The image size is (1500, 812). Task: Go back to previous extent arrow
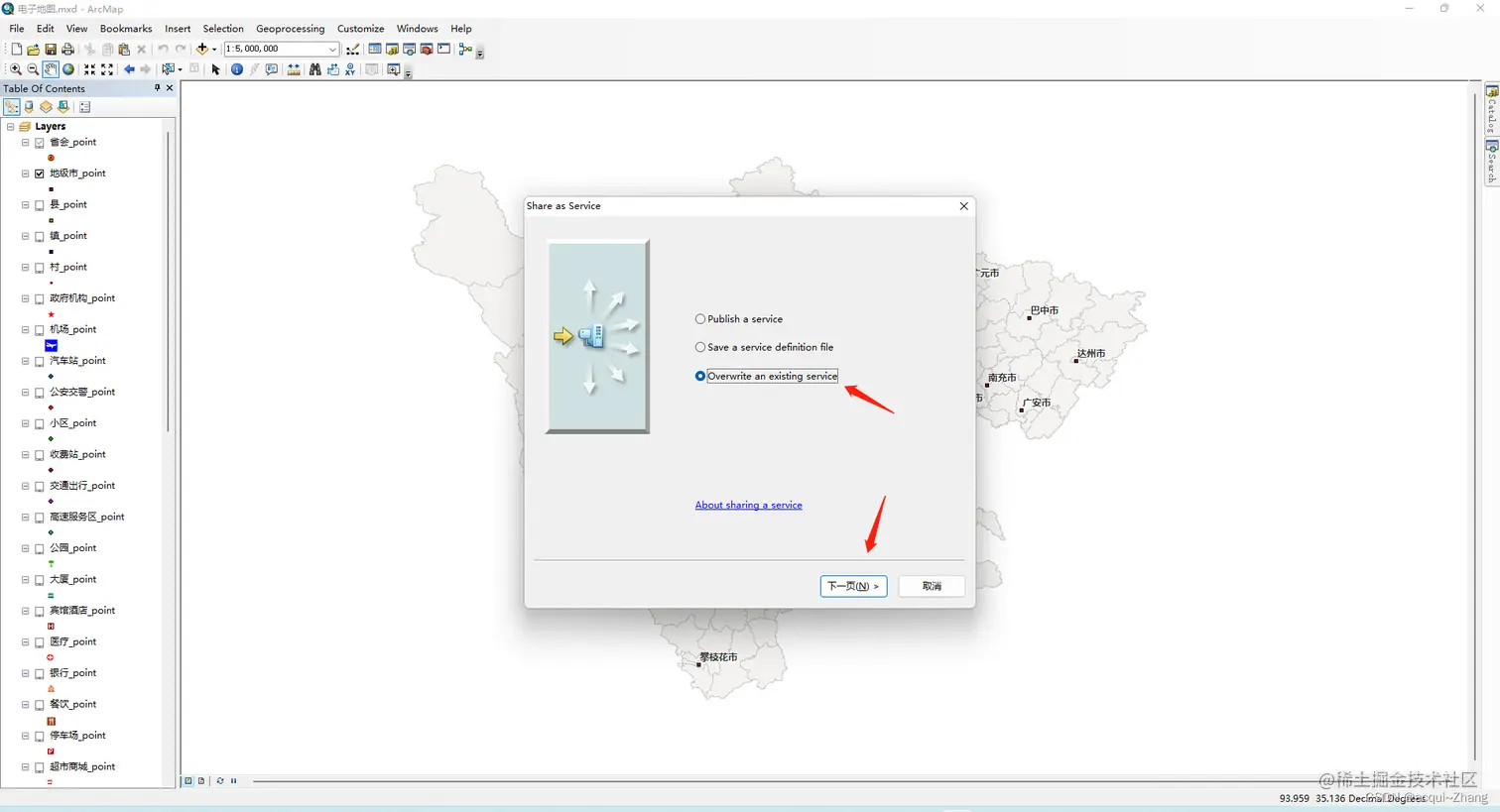tap(129, 69)
